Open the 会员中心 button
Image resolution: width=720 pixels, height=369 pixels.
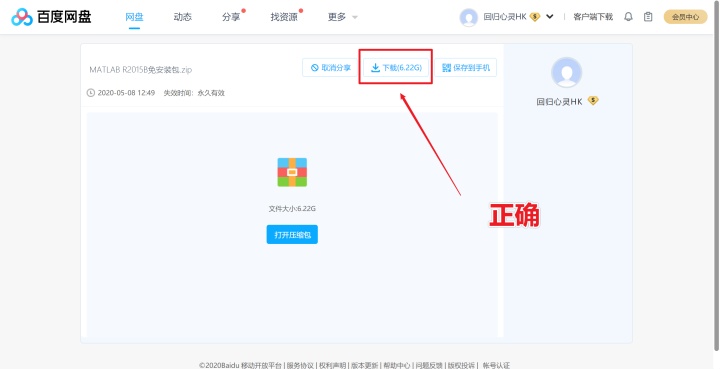[x=685, y=17]
